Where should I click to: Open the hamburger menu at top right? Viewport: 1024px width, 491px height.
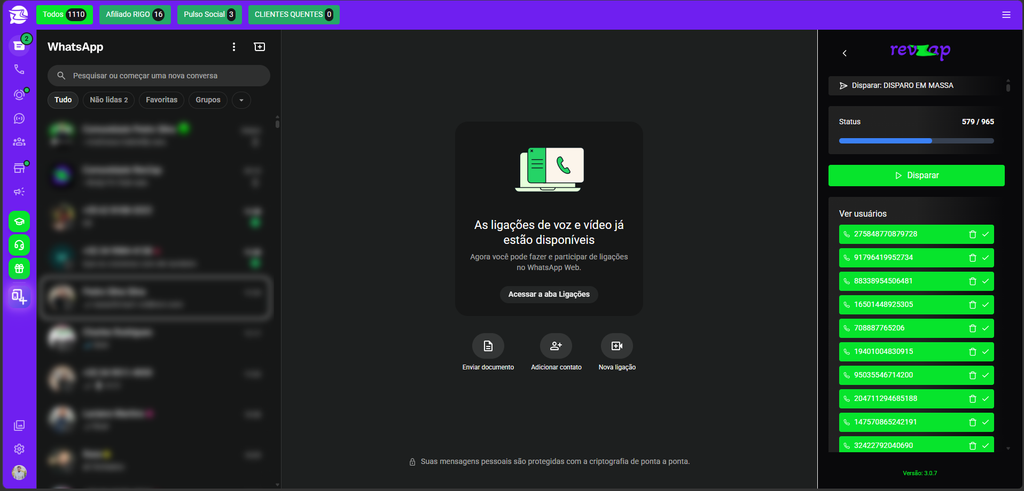1006,14
